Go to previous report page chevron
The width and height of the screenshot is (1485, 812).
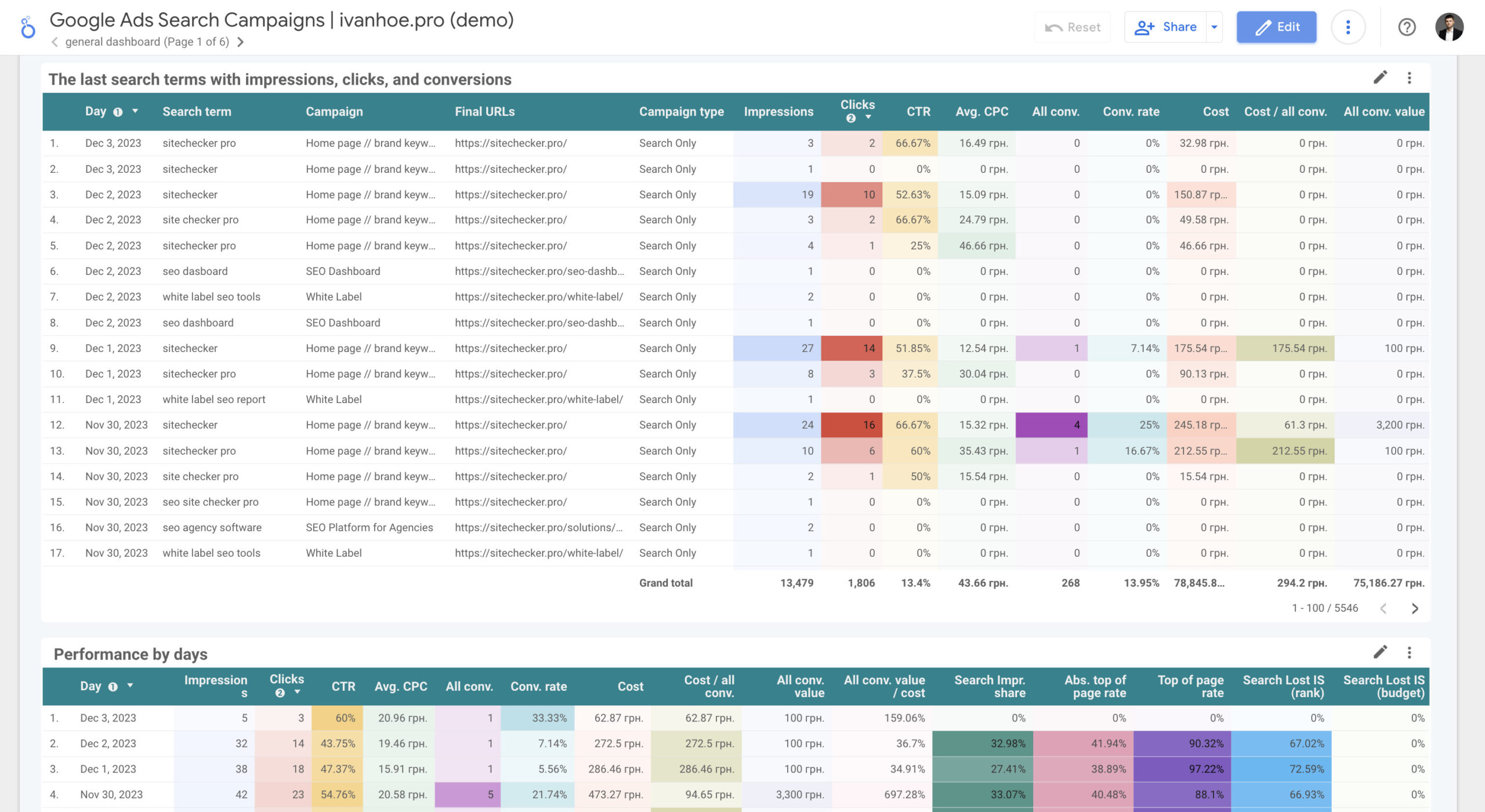click(x=55, y=42)
